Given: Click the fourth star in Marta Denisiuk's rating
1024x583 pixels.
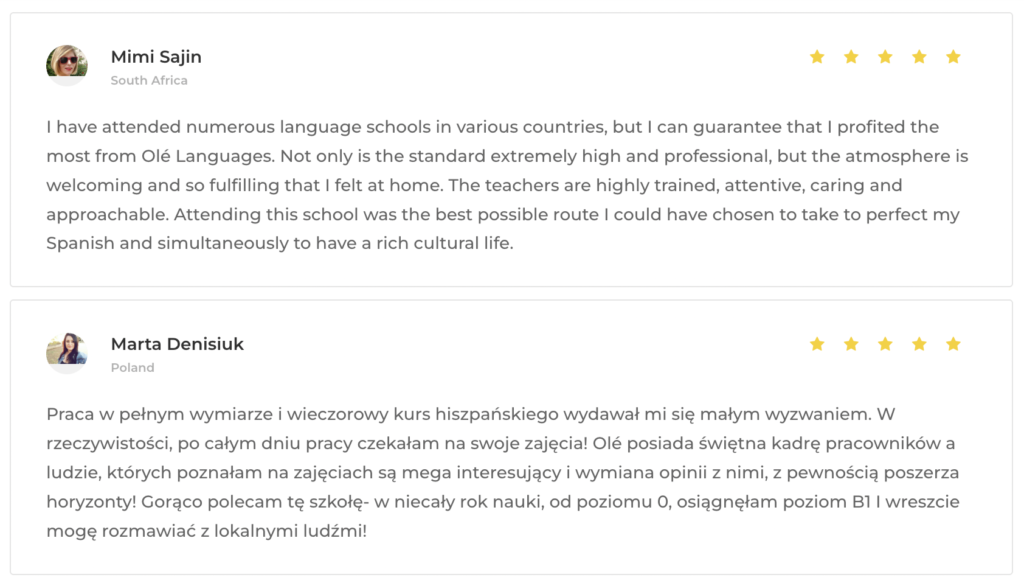Looking at the screenshot, I should tap(919, 344).
